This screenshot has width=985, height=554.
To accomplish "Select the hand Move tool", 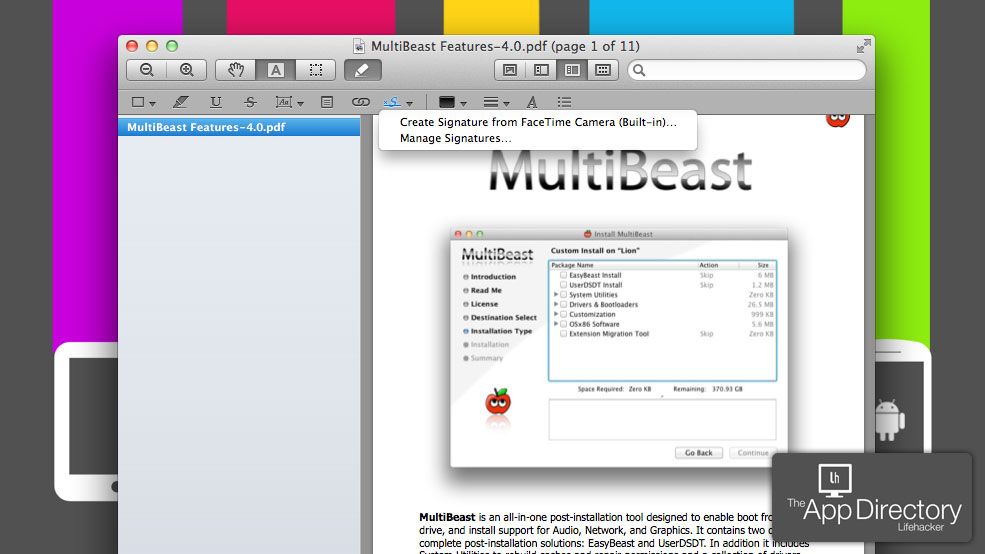I will 236,70.
